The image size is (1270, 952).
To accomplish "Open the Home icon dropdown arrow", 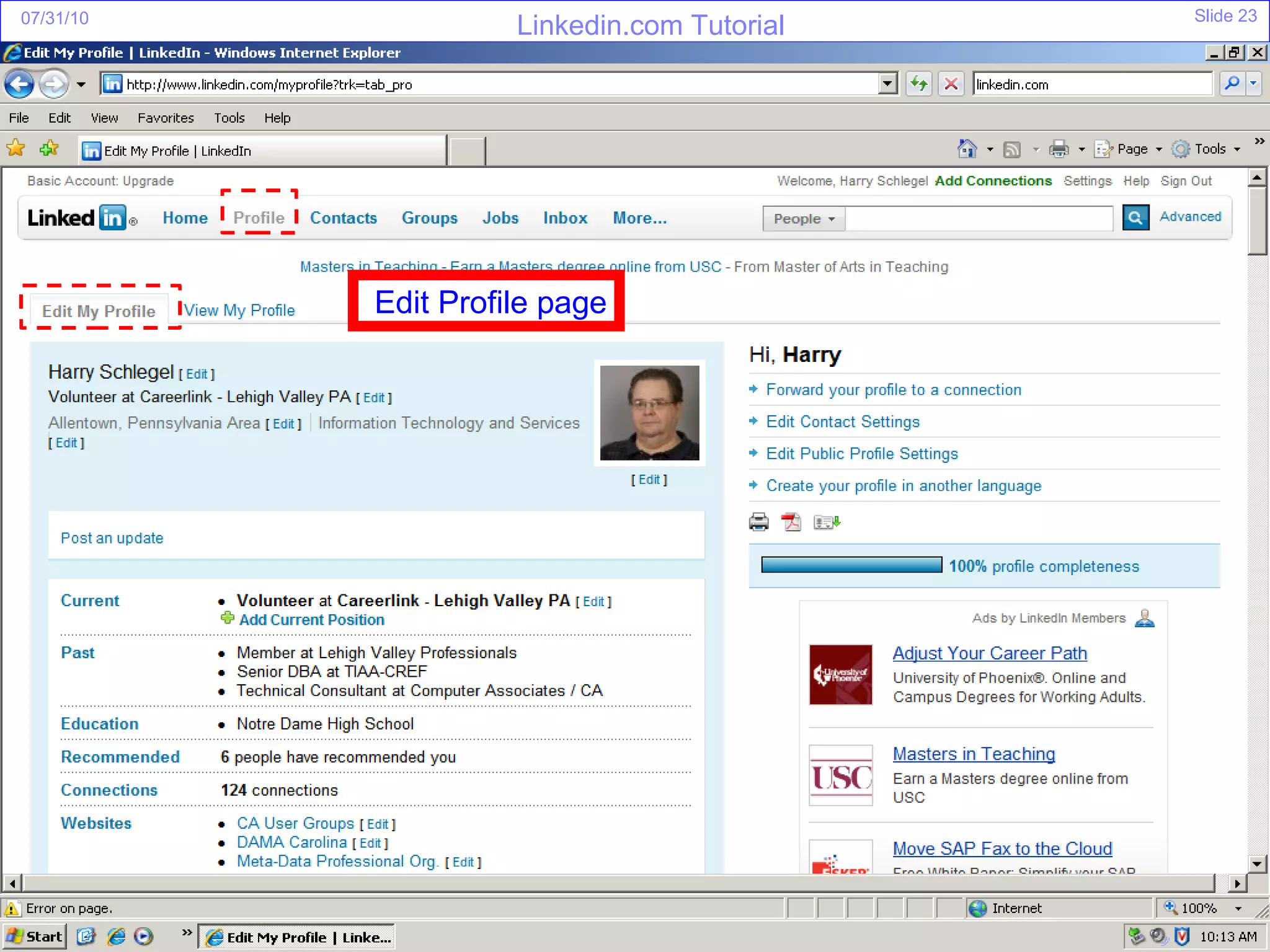I will (990, 149).
